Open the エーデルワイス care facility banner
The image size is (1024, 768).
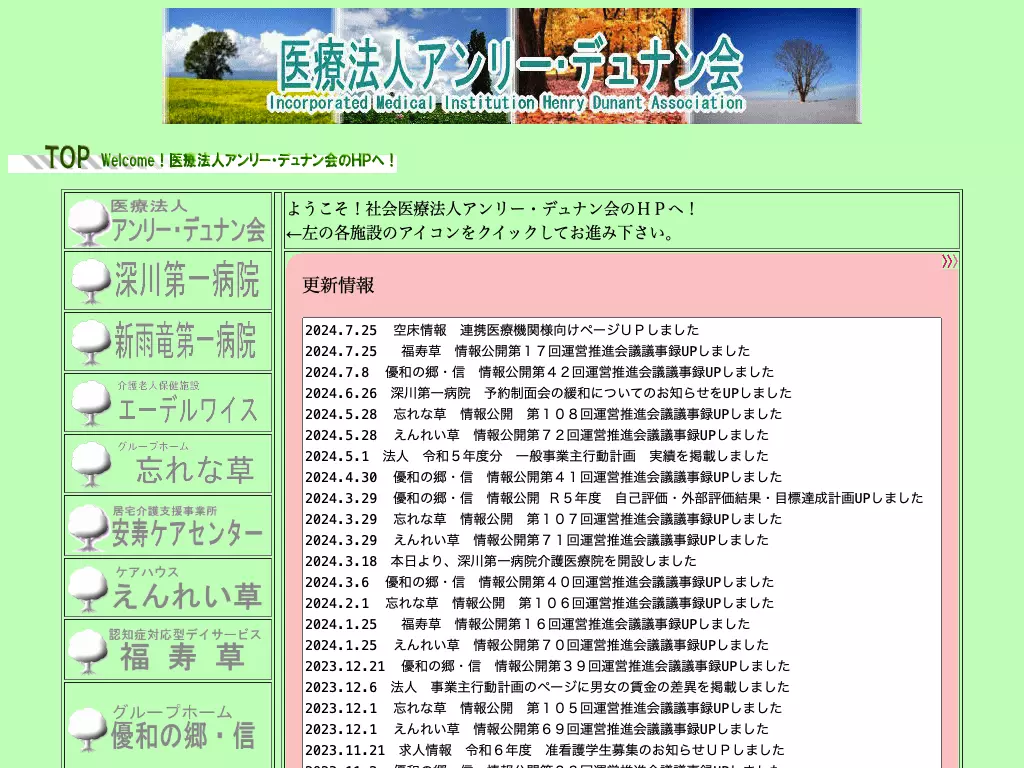168,402
